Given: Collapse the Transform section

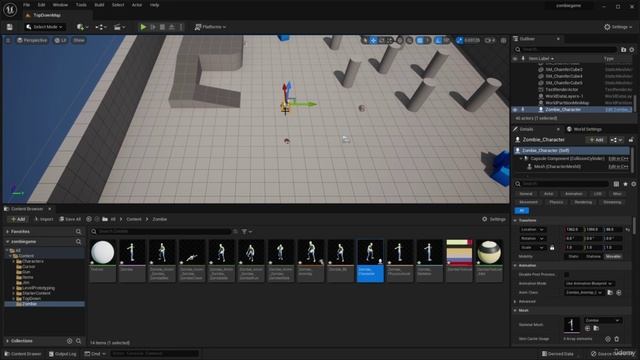Looking at the screenshot, I should [515, 220].
